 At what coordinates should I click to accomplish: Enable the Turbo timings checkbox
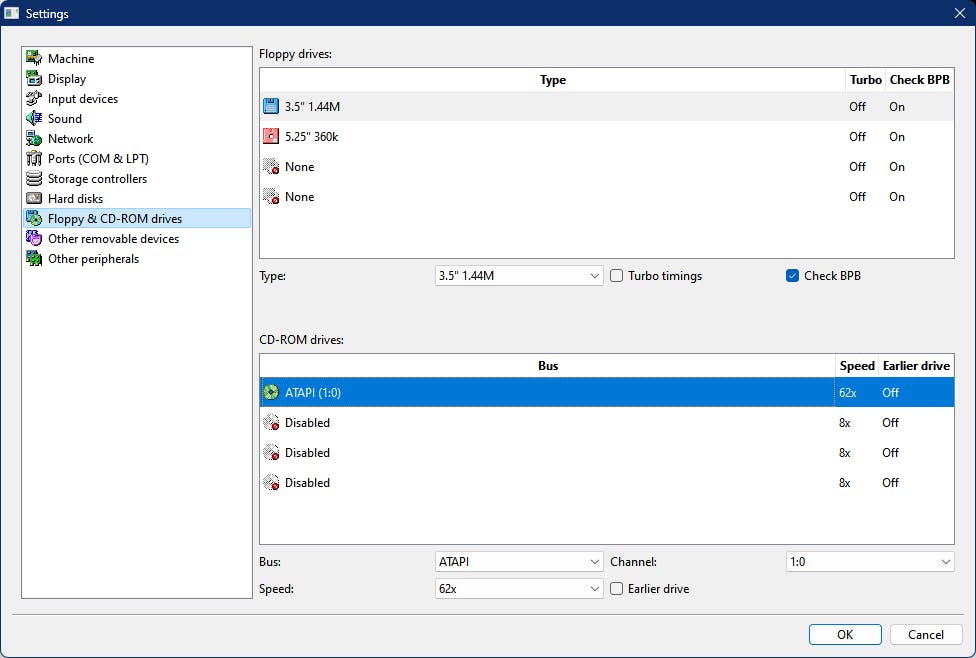click(x=617, y=276)
